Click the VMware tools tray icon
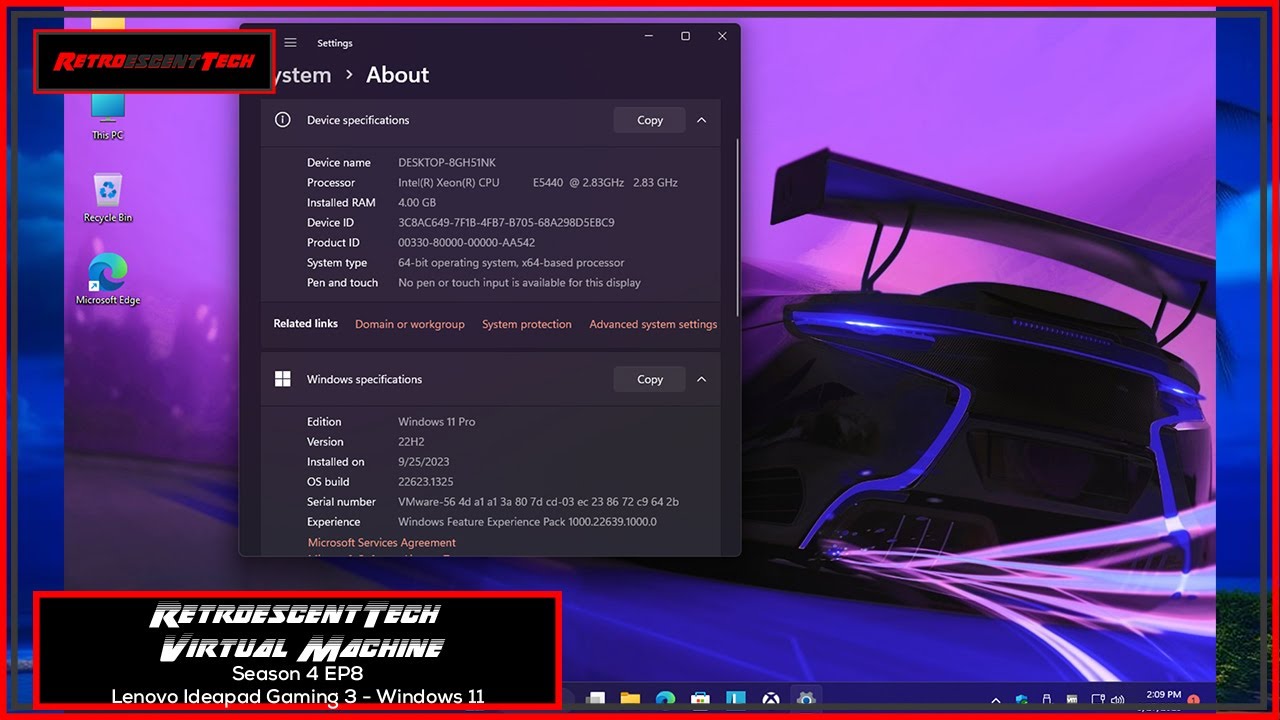The height and width of the screenshot is (720, 1280). tap(1072, 700)
